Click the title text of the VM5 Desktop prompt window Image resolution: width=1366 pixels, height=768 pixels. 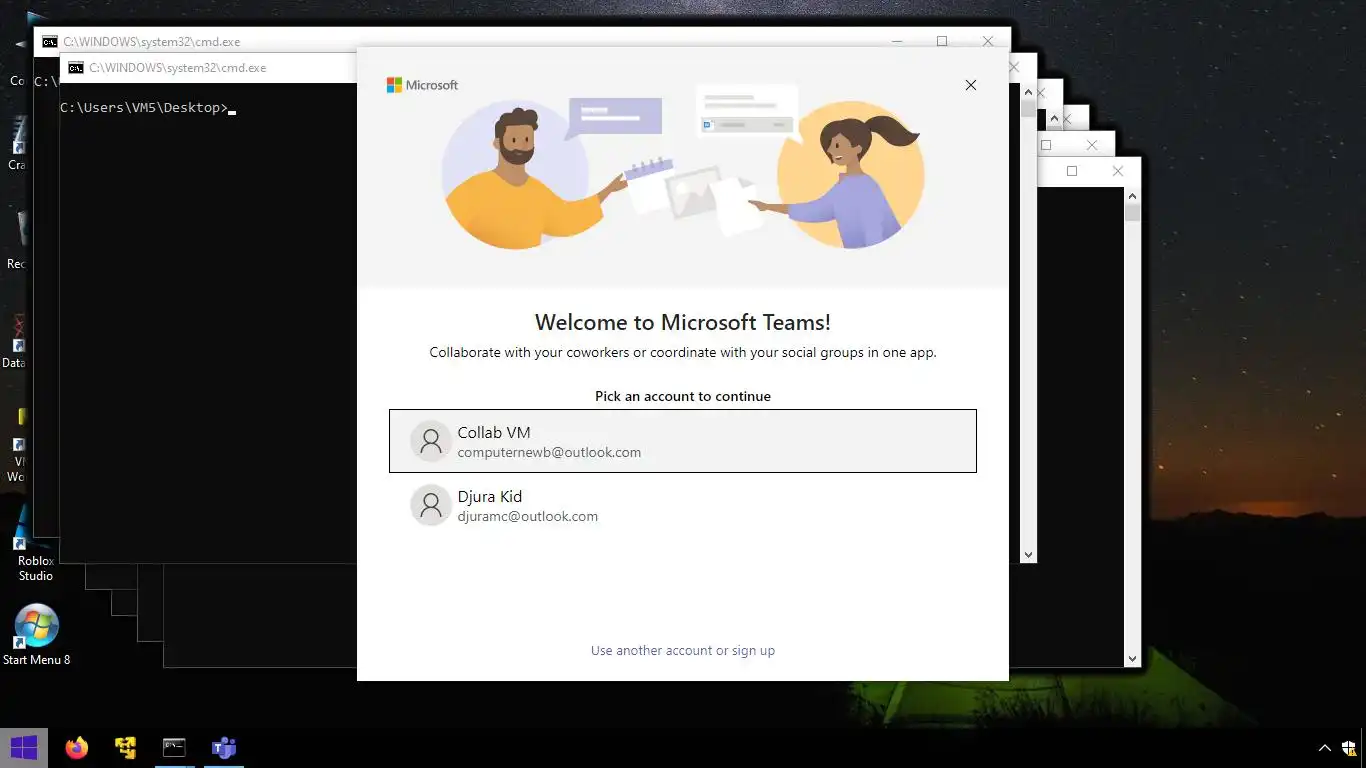(x=177, y=68)
